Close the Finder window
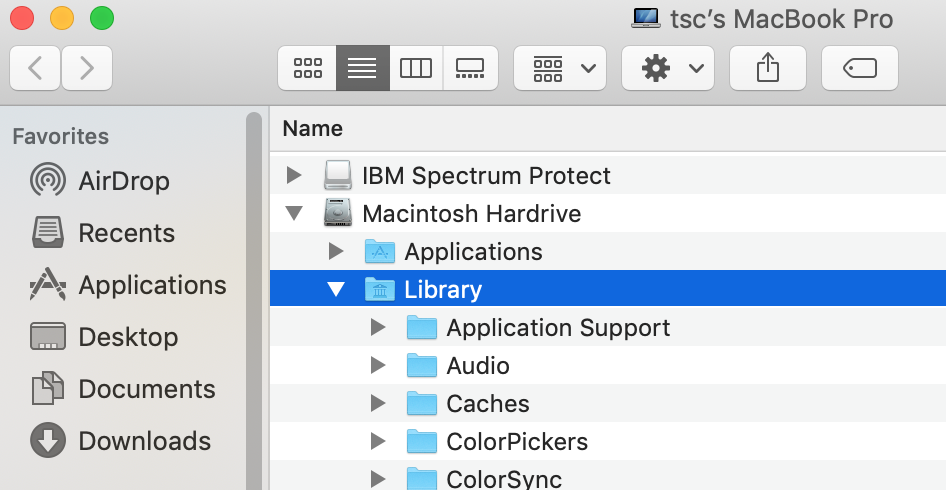The width and height of the screenshot is (946, 490). 22,18
